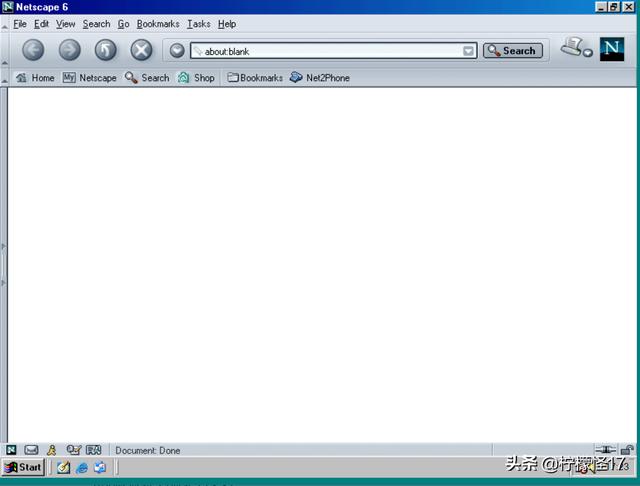This screenshot has height=486, width=640.
Task: Open Address Book from the status bar
Action: [x=94, y=450]
